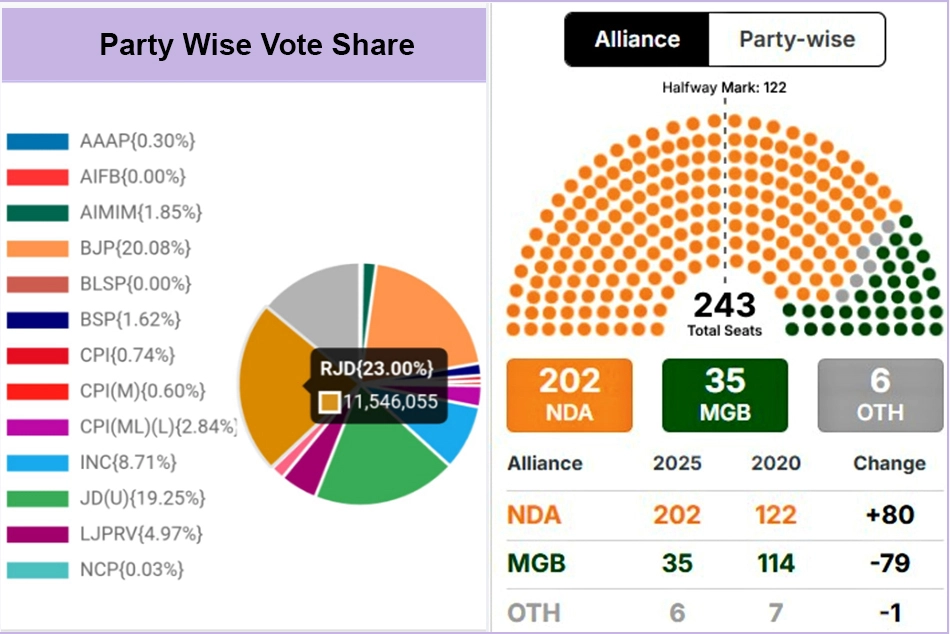The height and width of the screenshot is (634, 950).
Task: Switch to the Party-wise tab
Action: [795, 40]
